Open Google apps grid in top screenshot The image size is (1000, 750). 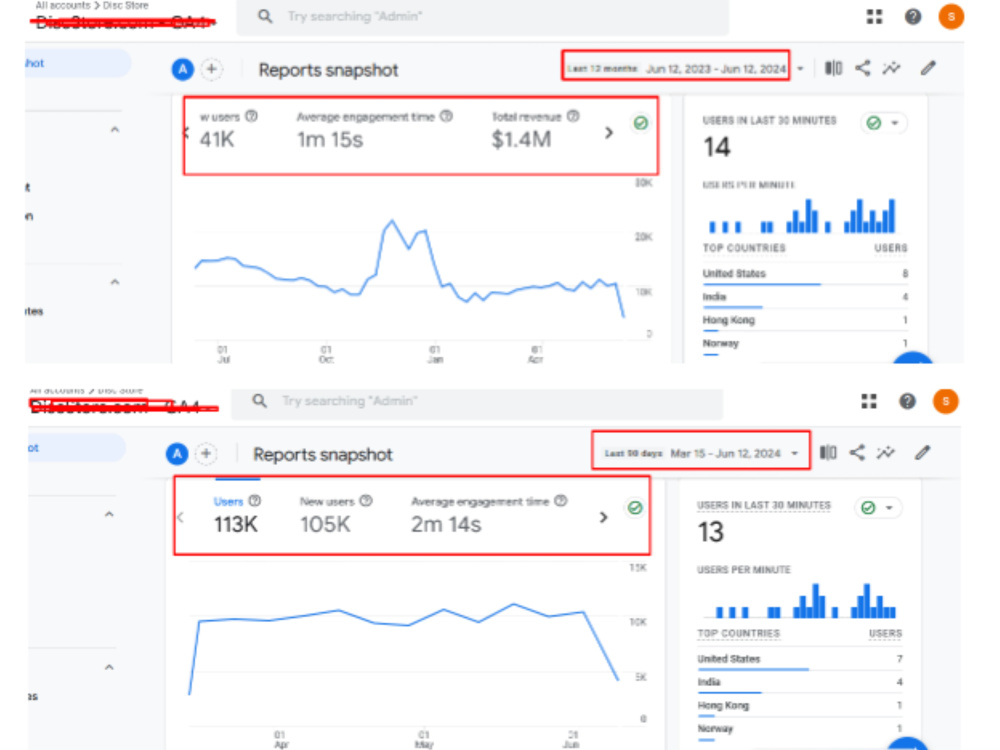tap(874, 17)
